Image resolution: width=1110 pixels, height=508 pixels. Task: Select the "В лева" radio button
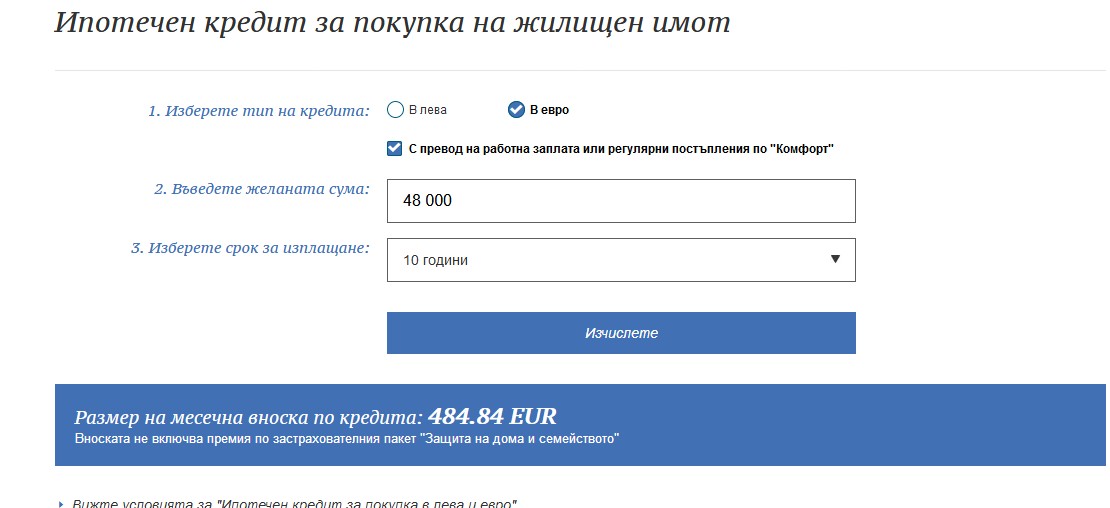tap(395, 110)
